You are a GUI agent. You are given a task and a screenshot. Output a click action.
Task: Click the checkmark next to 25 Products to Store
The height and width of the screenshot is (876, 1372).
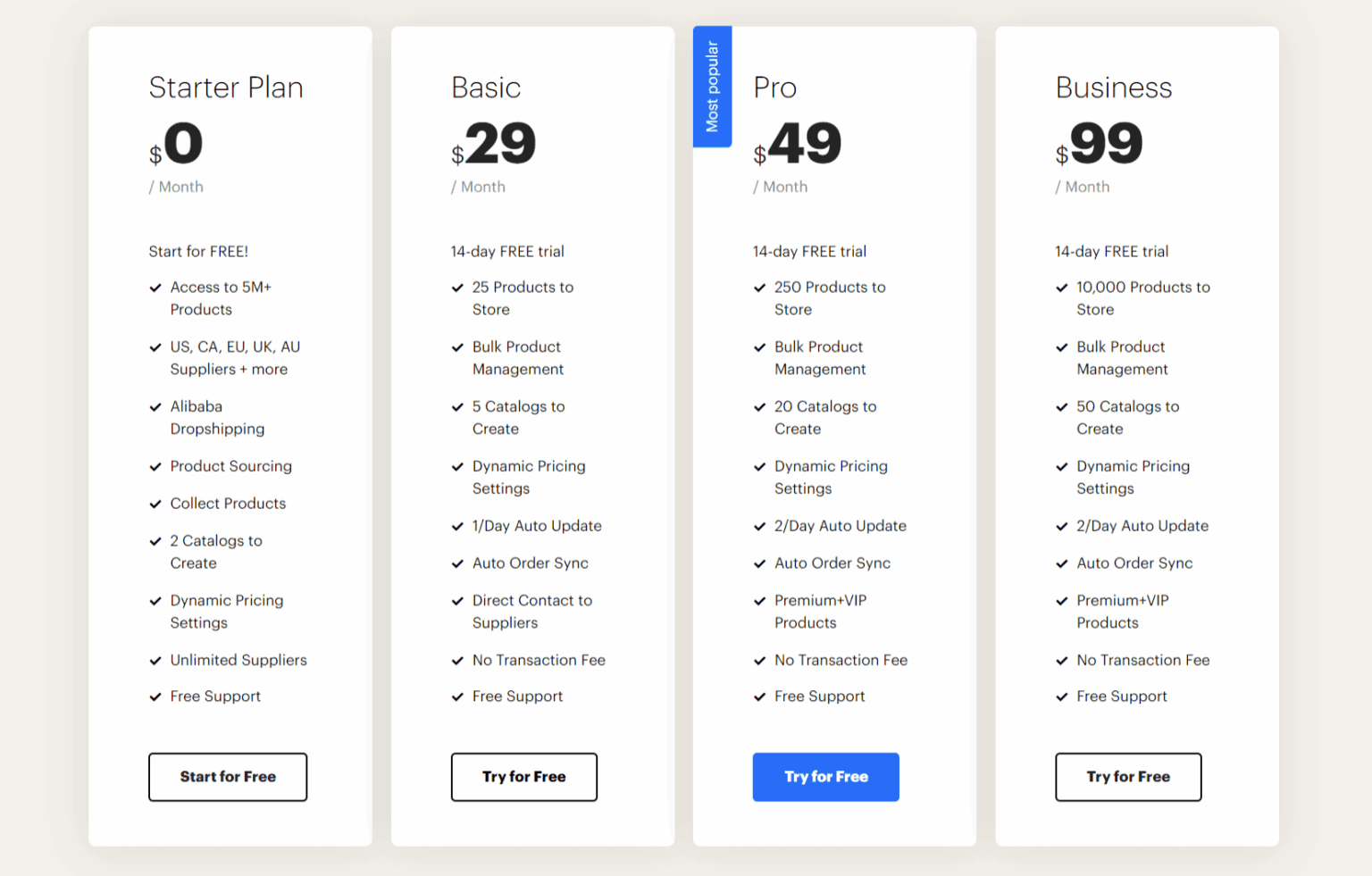pos(457,288)
